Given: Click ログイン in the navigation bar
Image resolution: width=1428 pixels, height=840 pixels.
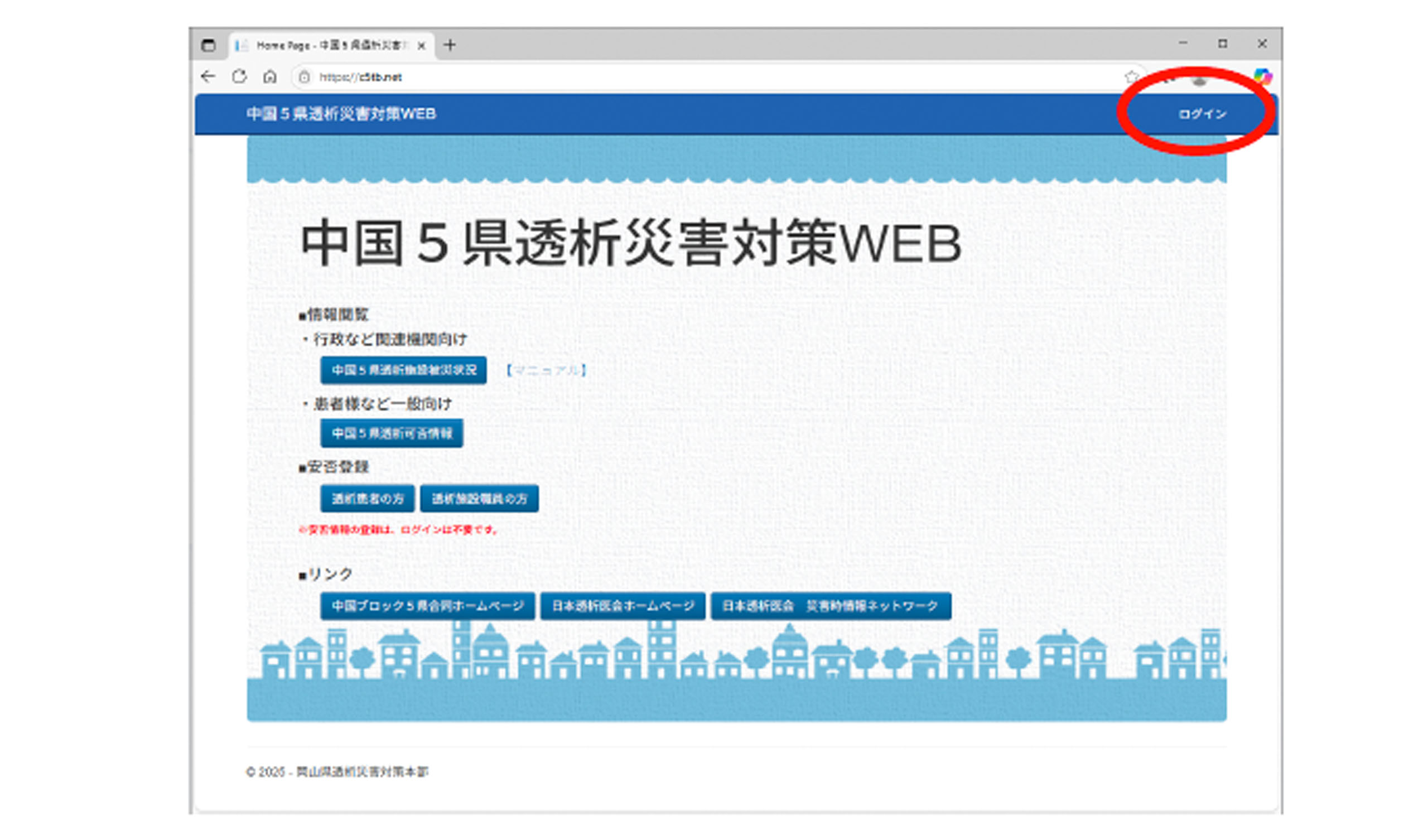Looking at the screenshot, I should [x=1202, y=114].
